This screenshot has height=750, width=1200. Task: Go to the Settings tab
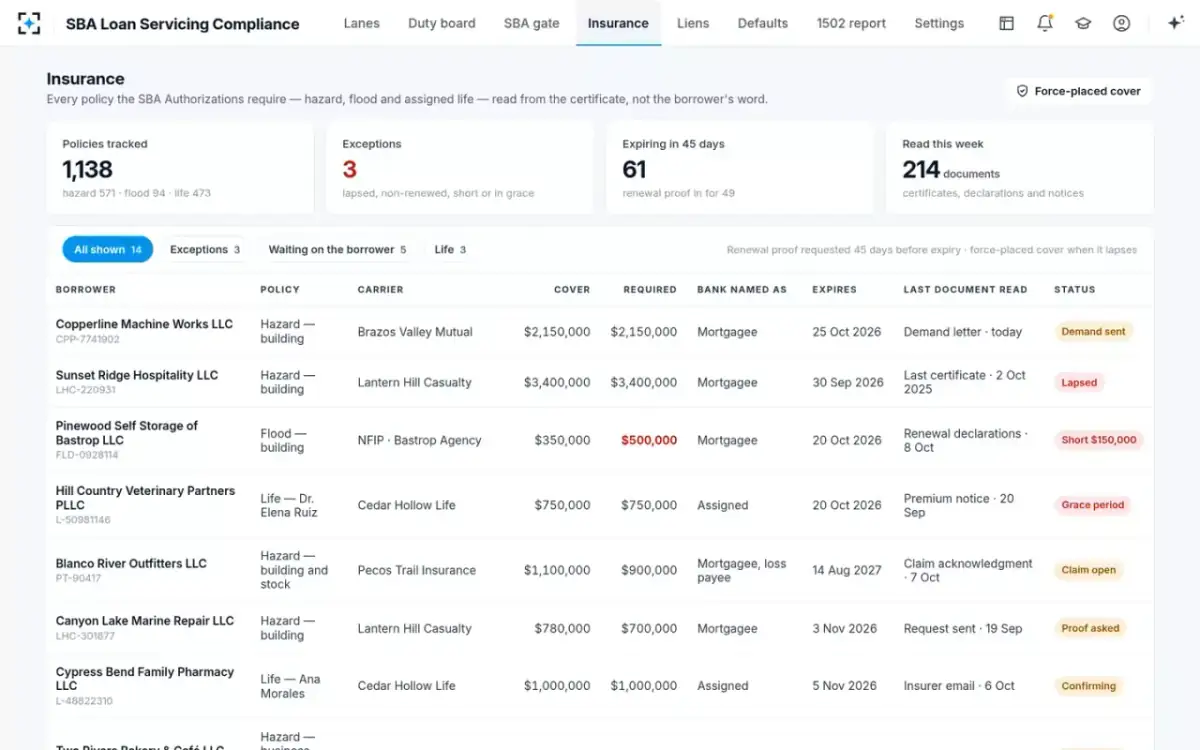tap(939, 23)
